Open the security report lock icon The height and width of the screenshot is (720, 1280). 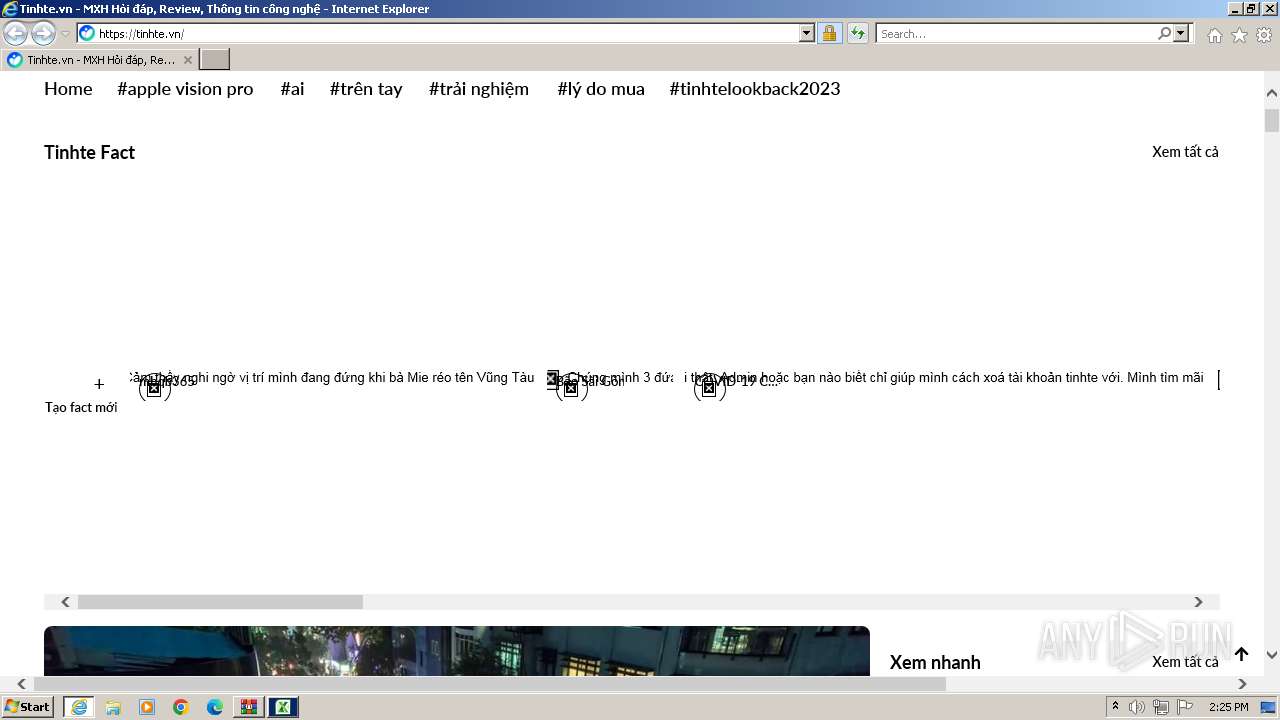829,34
